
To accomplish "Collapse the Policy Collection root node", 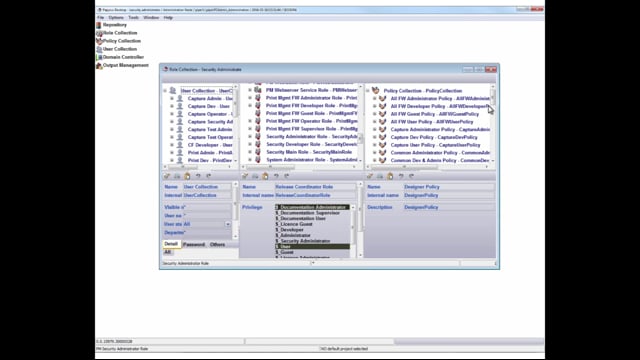I will [x=367, y=91].
